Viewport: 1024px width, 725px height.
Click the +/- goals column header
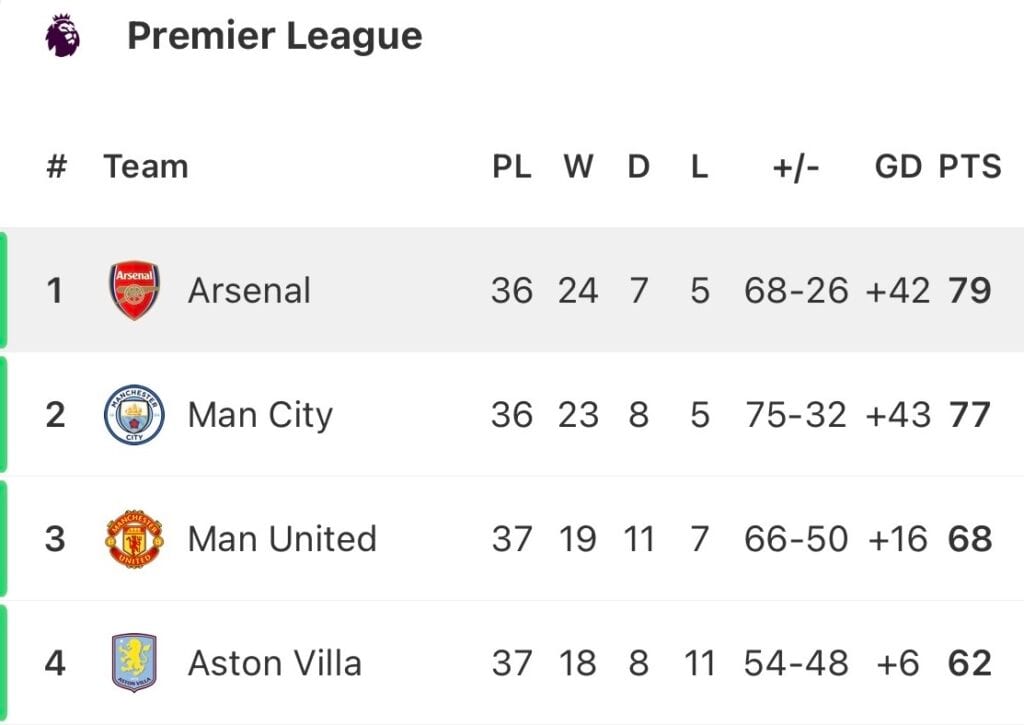click(x=795, y=168)
